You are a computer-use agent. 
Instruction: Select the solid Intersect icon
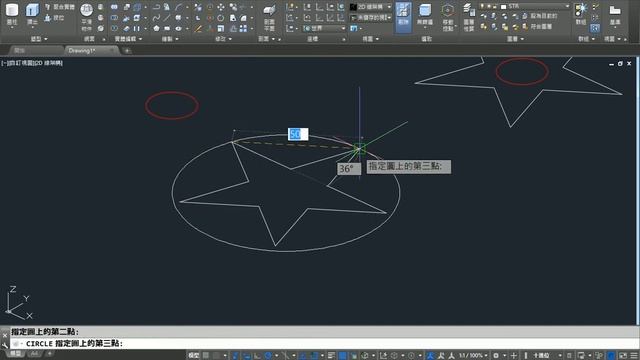[x=114, y=29]
